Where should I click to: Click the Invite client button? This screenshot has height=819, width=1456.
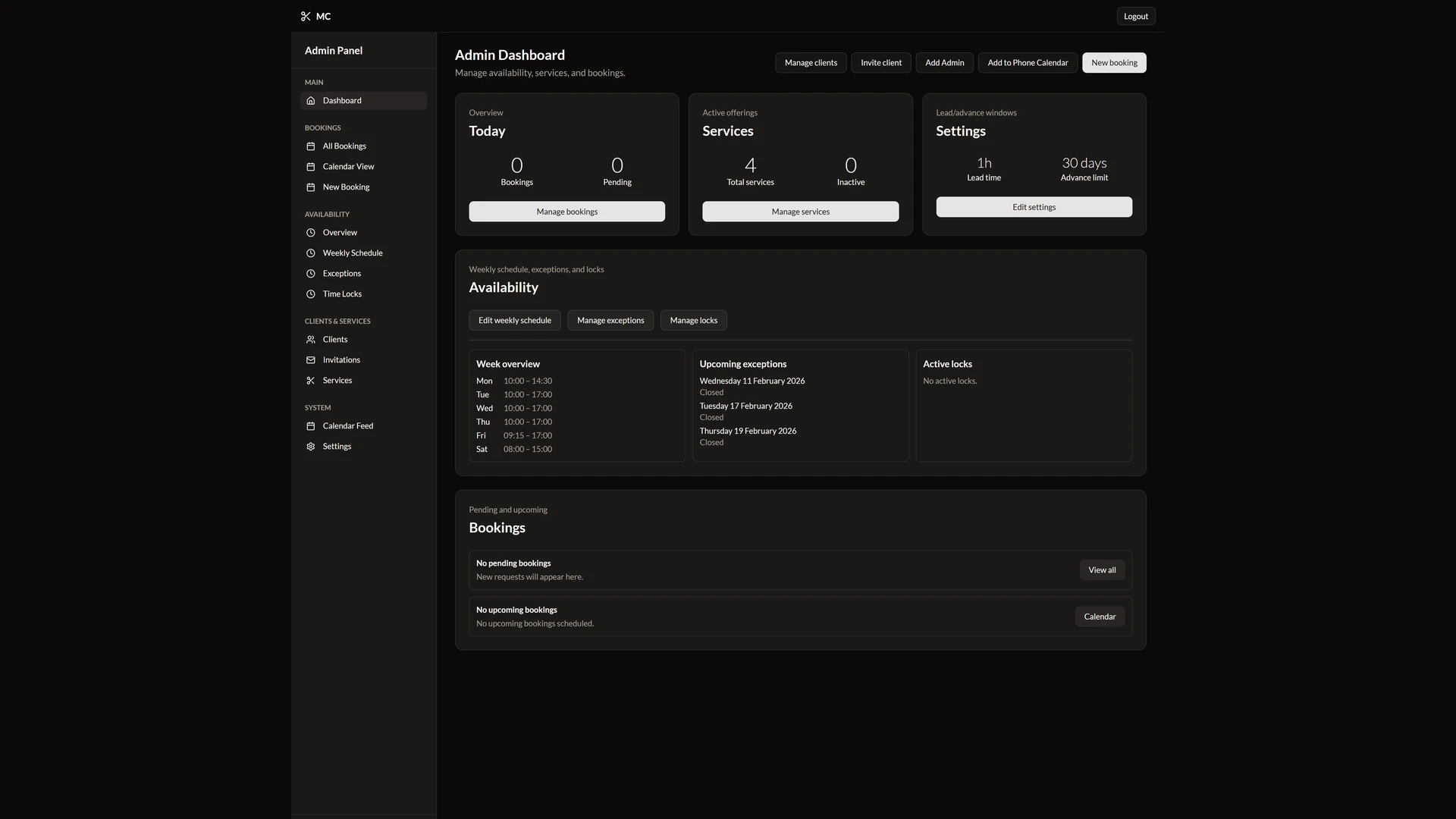coord(880,63)
